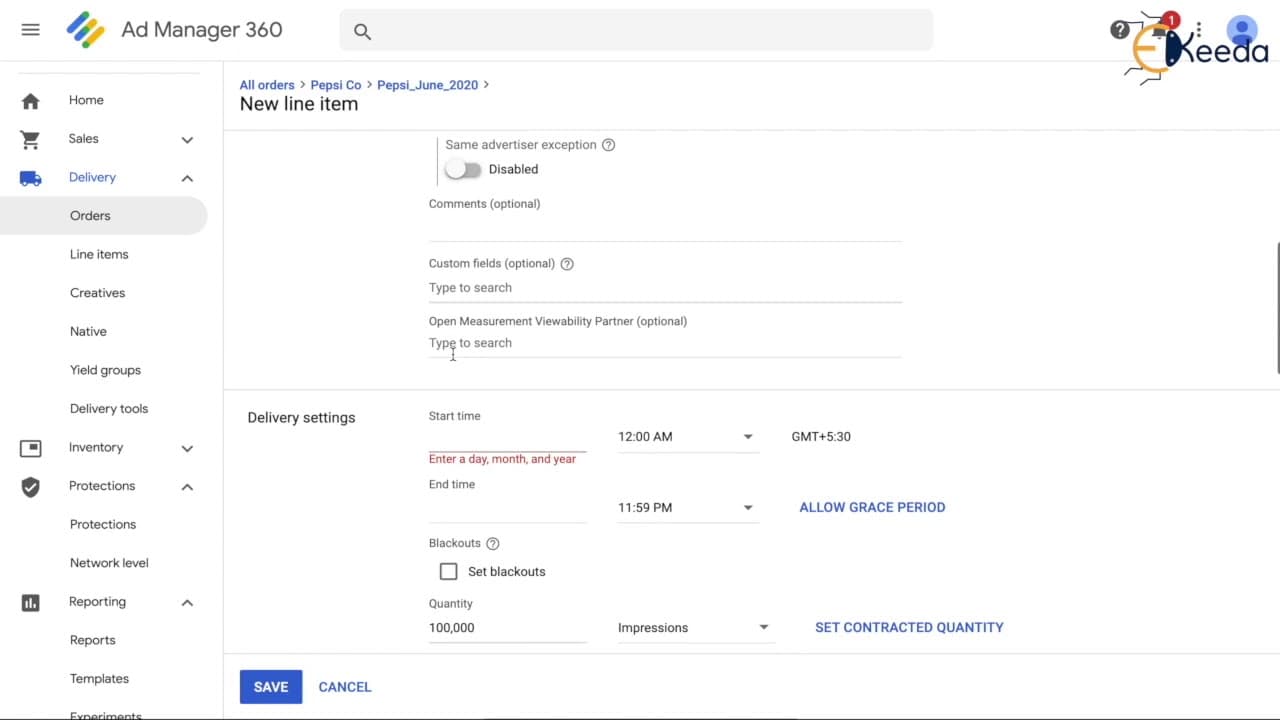This screenshot has width=1280, height=720.
Task: Click the Sales shopping cart icon
Action: click(x=30, y=139)
